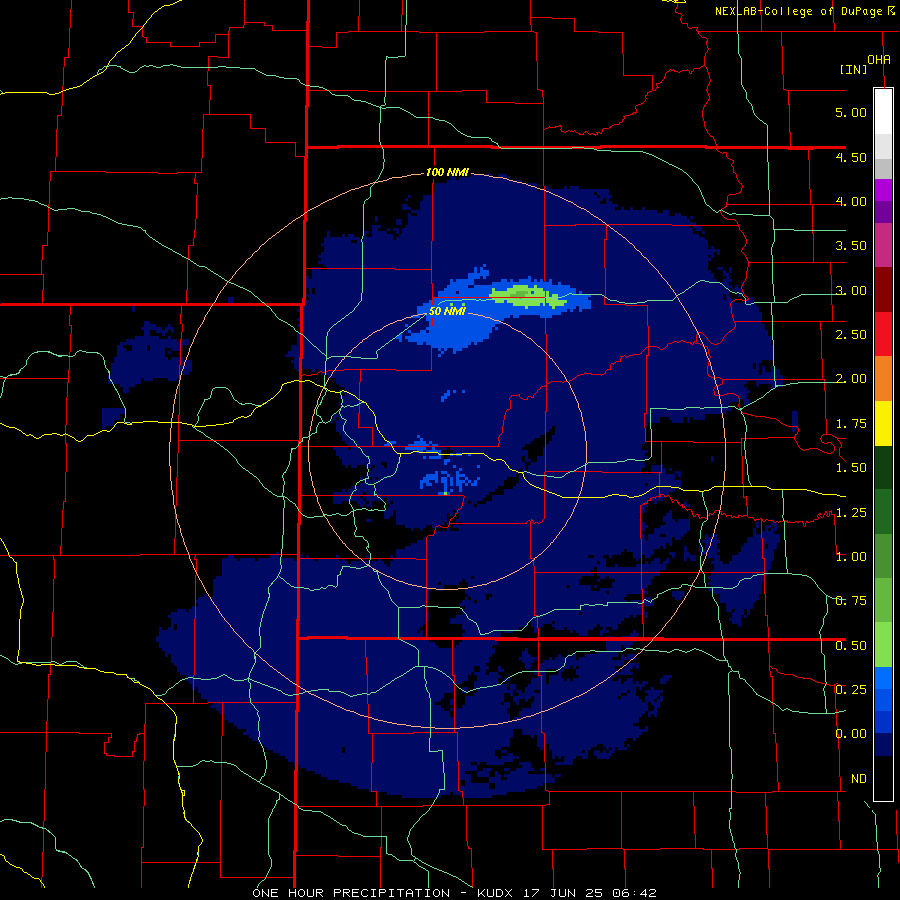Select the 0.25 legend value
Viewport: 900px width, 900px height.
[x=851, y=689]
